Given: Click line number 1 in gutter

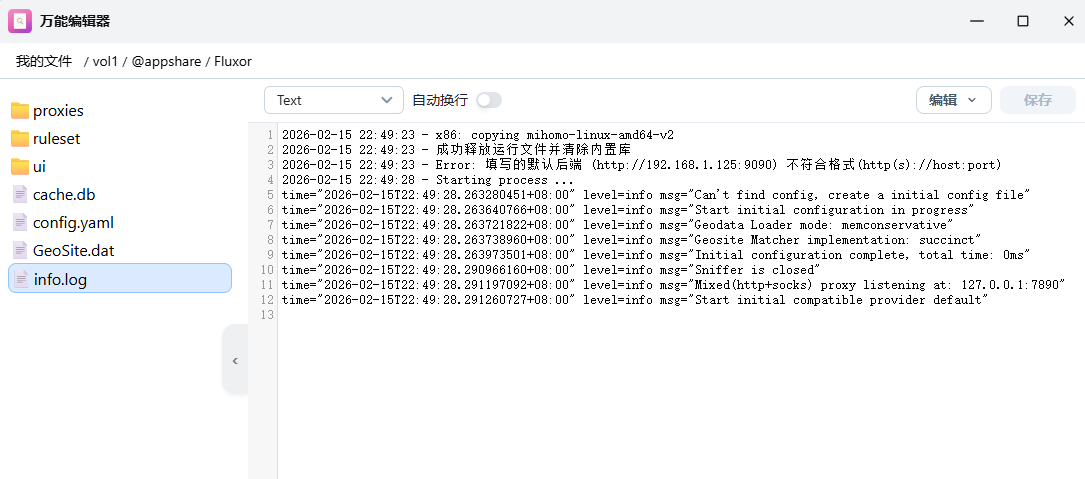Looking at the screenshot, I should point(271,135).
